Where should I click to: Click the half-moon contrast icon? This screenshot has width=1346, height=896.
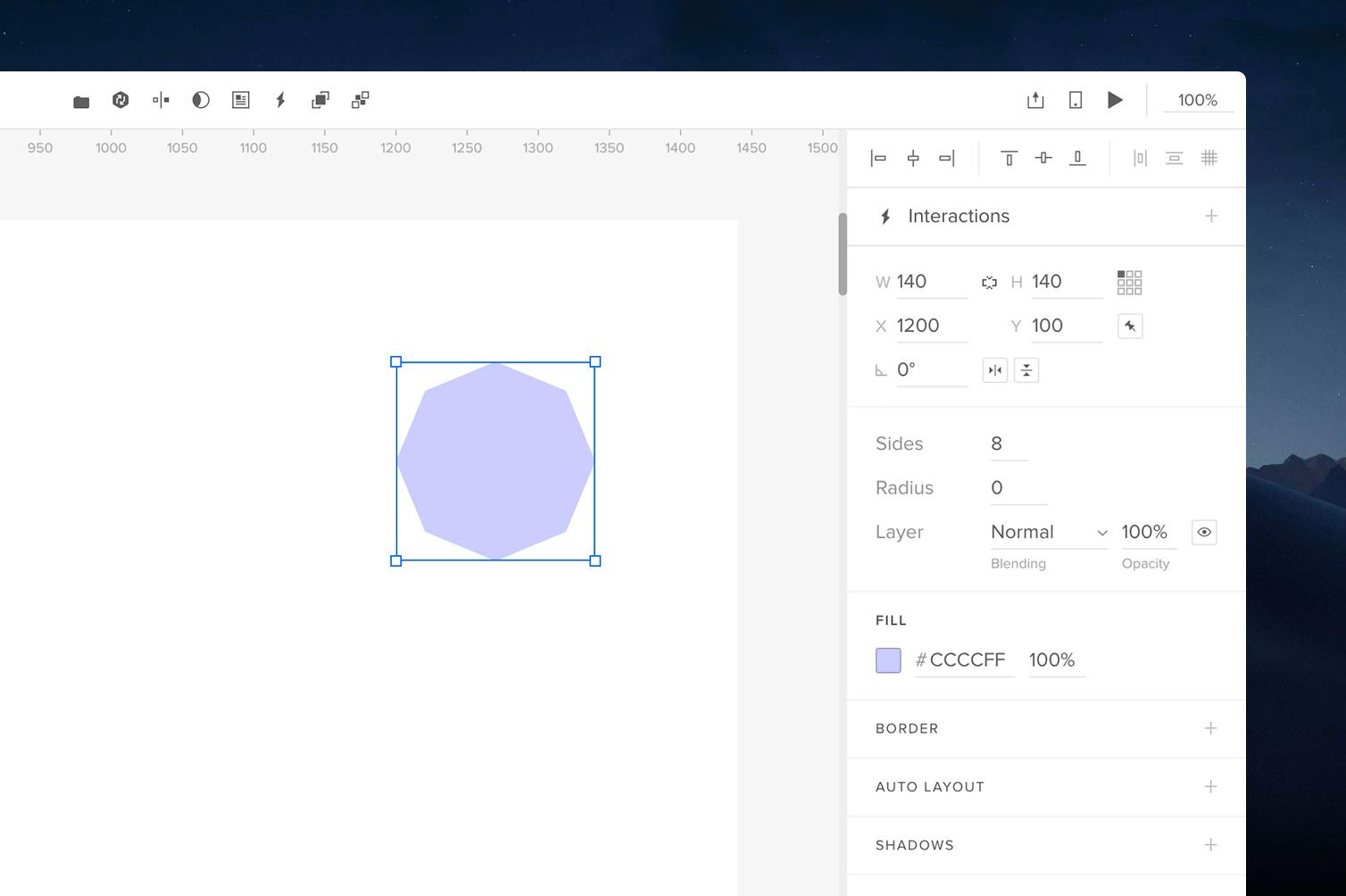click(x=200, y=100)
